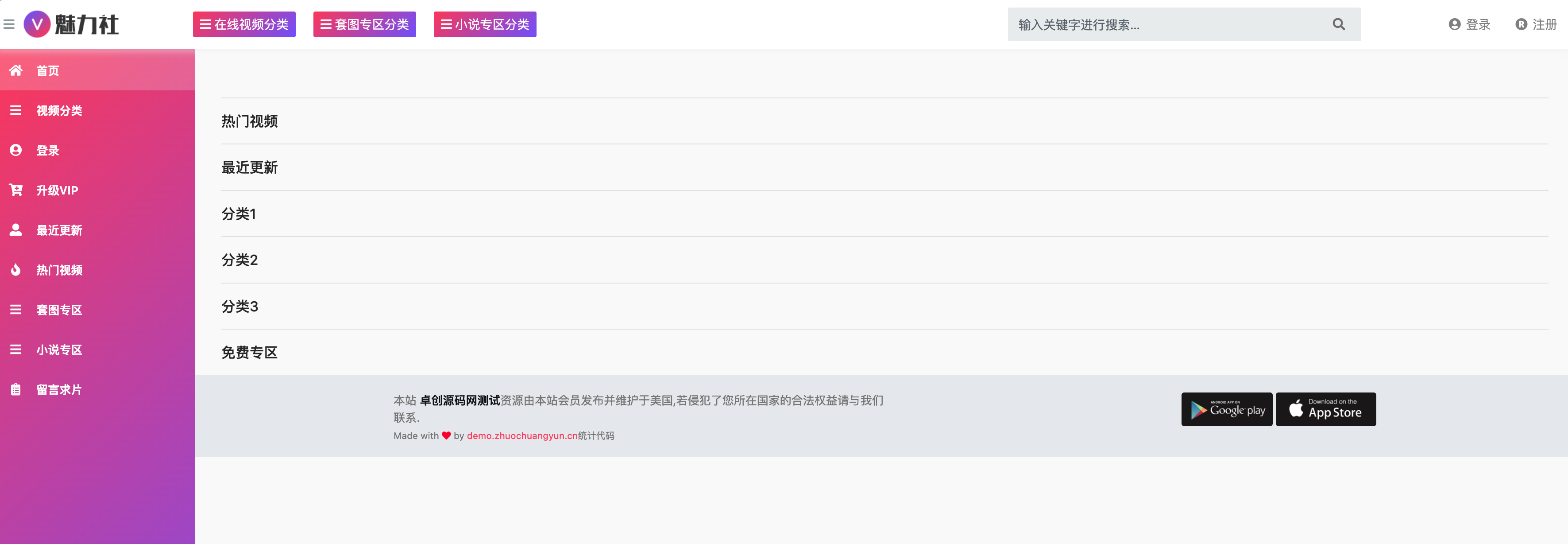Click the 分类2 section heading
Viewport: 1568px width, 544px height.
pos(240,260)
